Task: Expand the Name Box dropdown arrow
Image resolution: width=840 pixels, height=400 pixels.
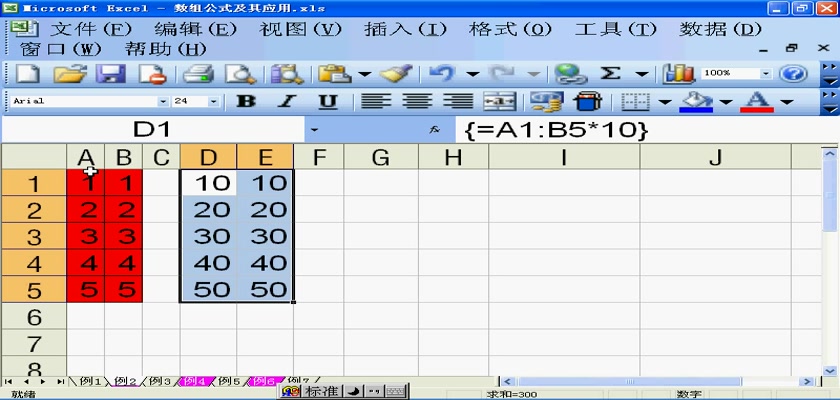Action: 314,130
